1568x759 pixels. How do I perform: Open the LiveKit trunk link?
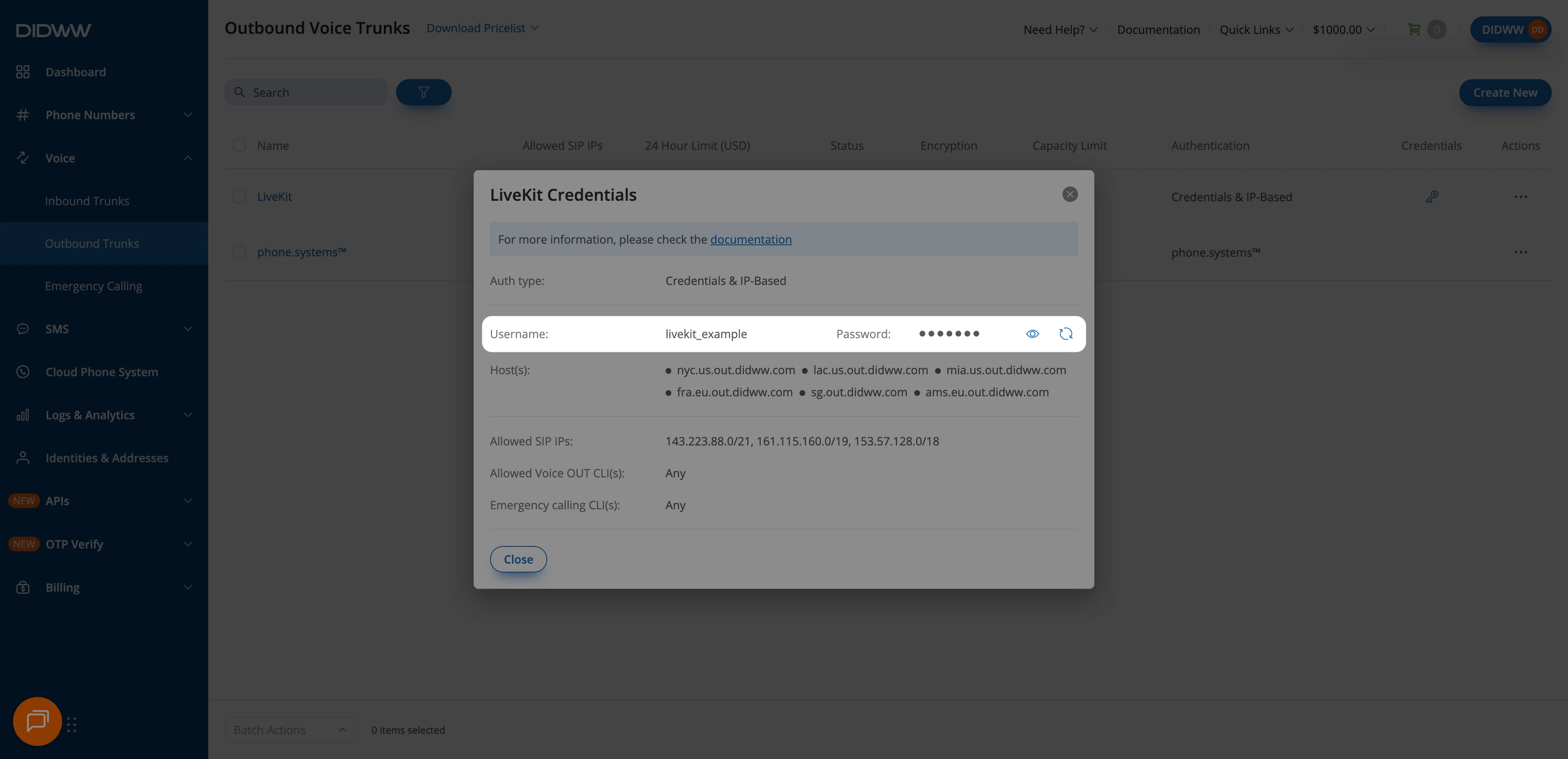tap(274, 197)
